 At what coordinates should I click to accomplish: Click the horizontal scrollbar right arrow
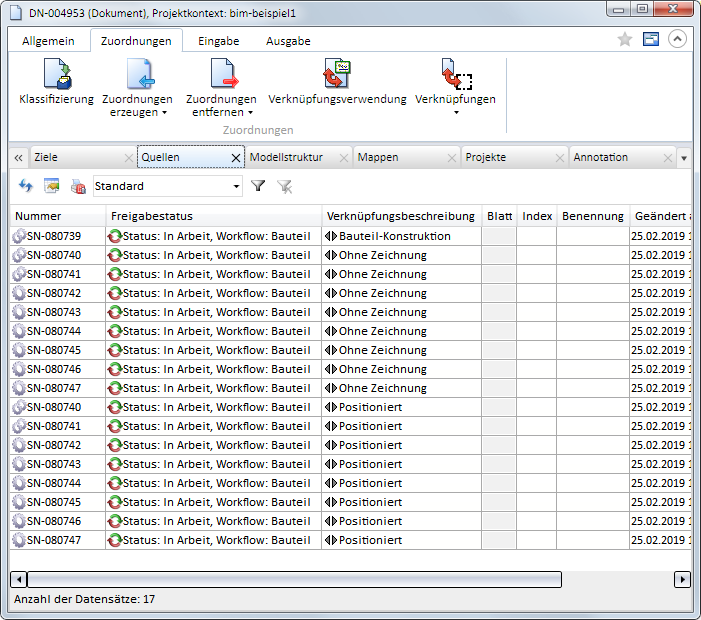coord(682,579)
